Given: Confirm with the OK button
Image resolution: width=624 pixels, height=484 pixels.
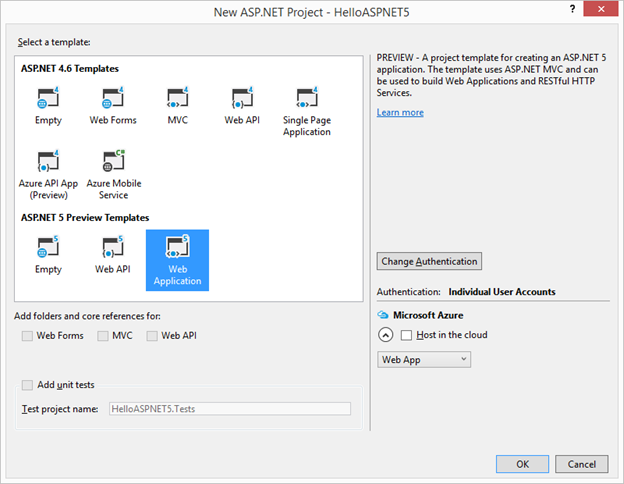Looking at the screenshot, I should (x=522, y=464).
